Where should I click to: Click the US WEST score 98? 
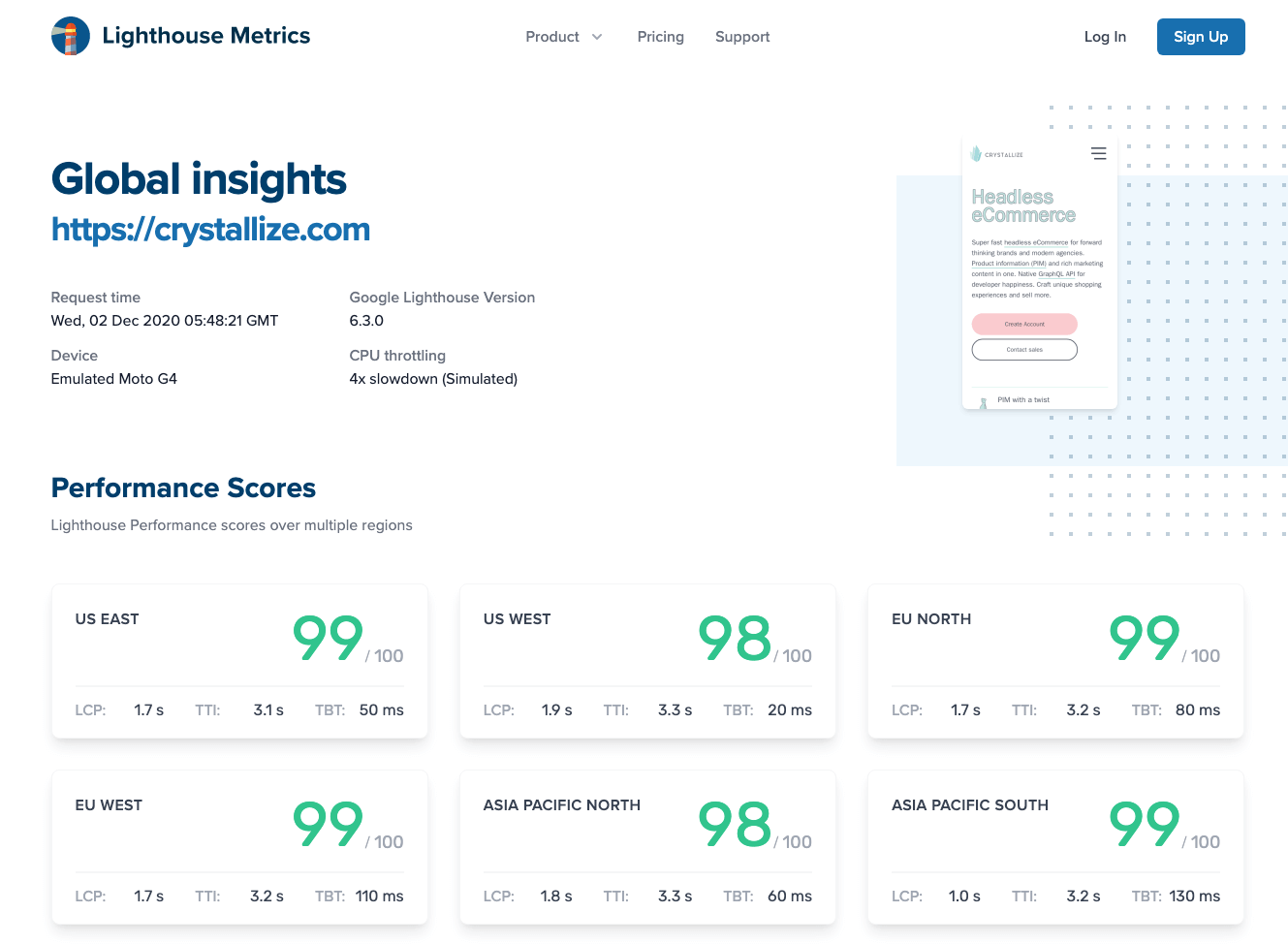pyautogui.click(x=735, y=638)
